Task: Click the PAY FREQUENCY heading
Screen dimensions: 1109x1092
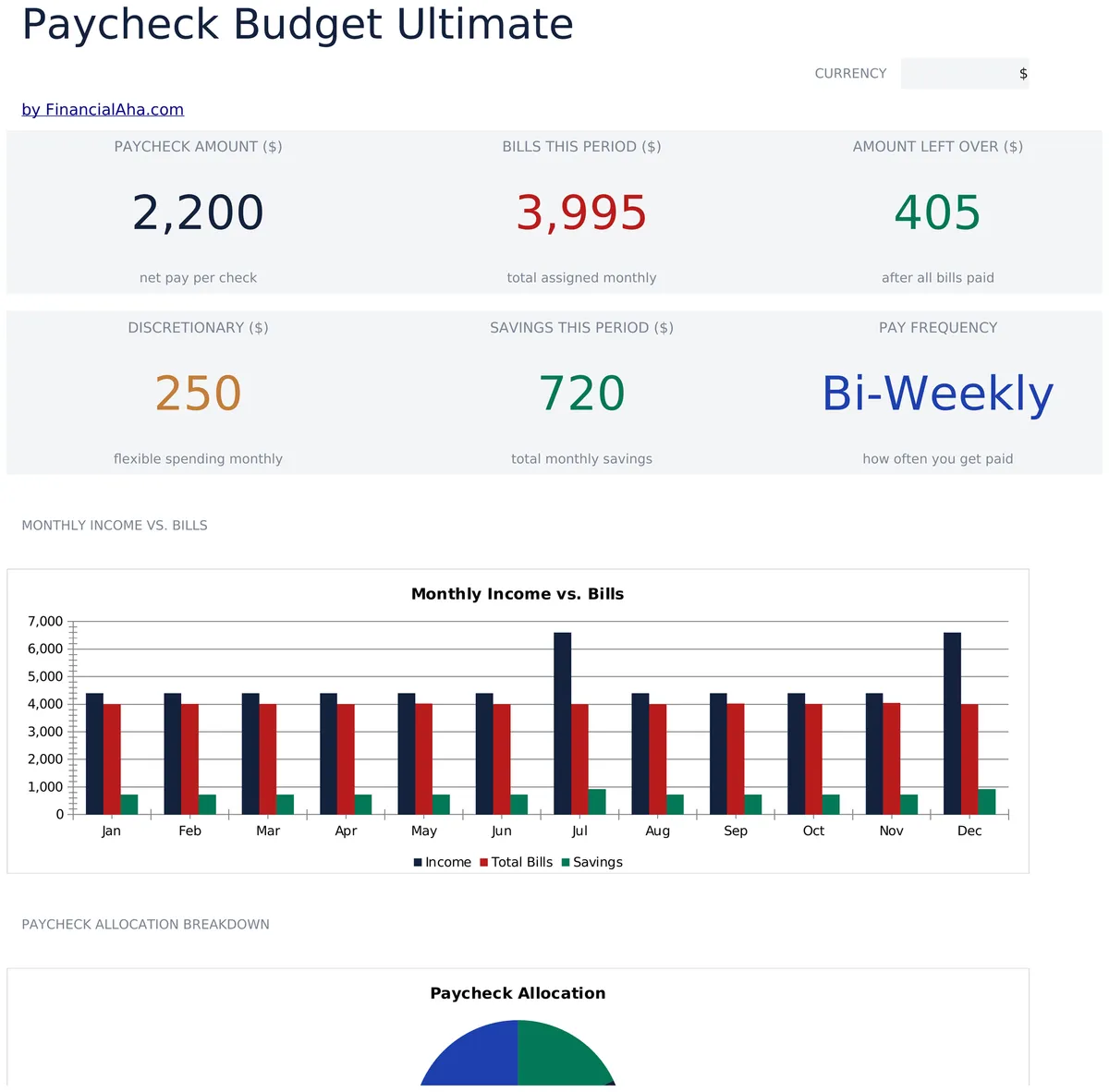Action: 937,328
